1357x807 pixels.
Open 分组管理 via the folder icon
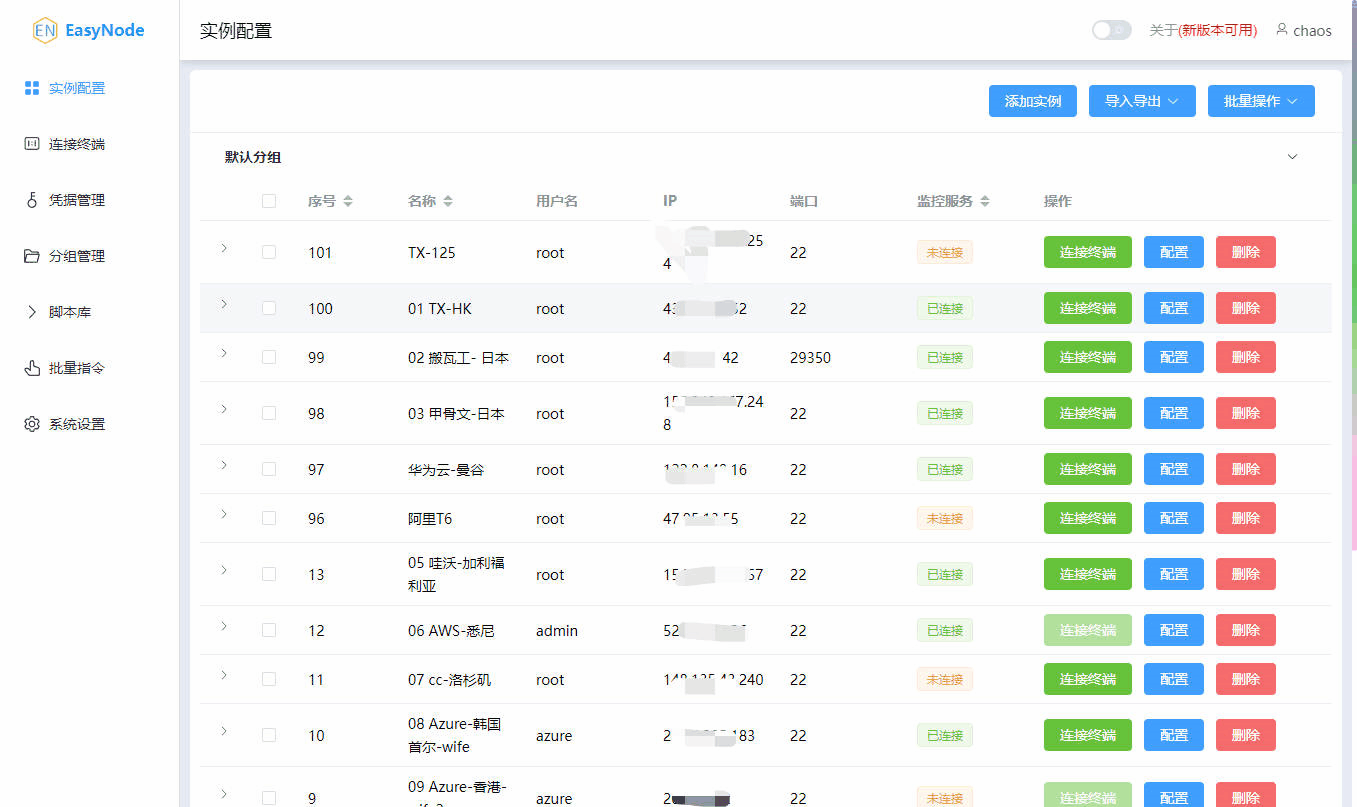[x=31, y=255]
